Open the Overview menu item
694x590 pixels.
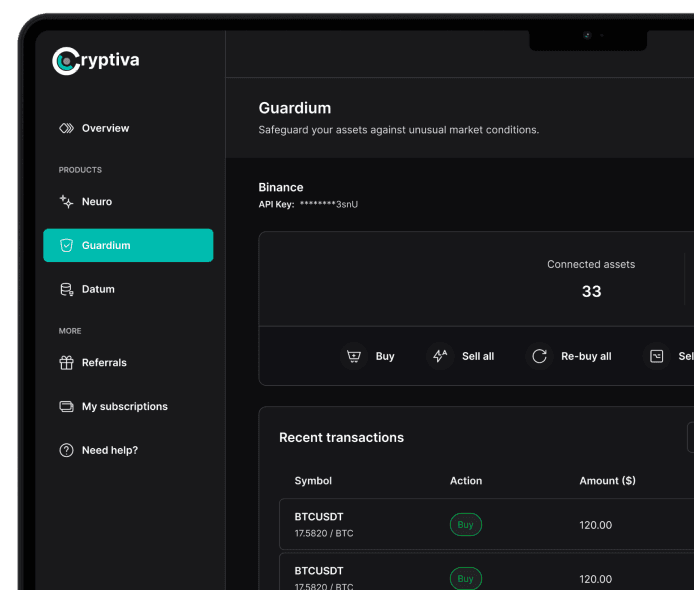(x=105, y=128)
